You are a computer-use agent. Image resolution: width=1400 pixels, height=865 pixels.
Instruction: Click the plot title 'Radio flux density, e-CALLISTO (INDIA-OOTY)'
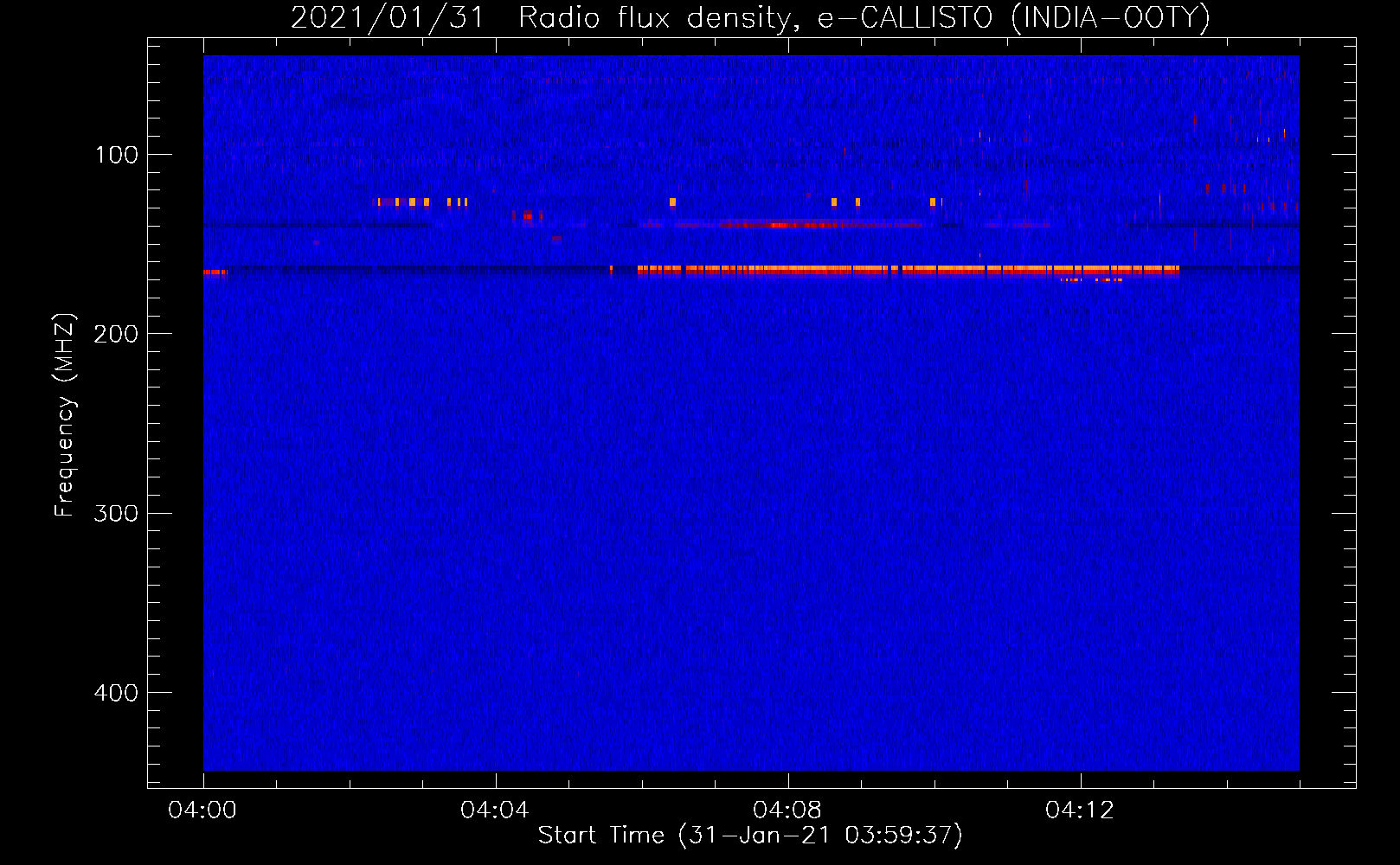point(864,17)
